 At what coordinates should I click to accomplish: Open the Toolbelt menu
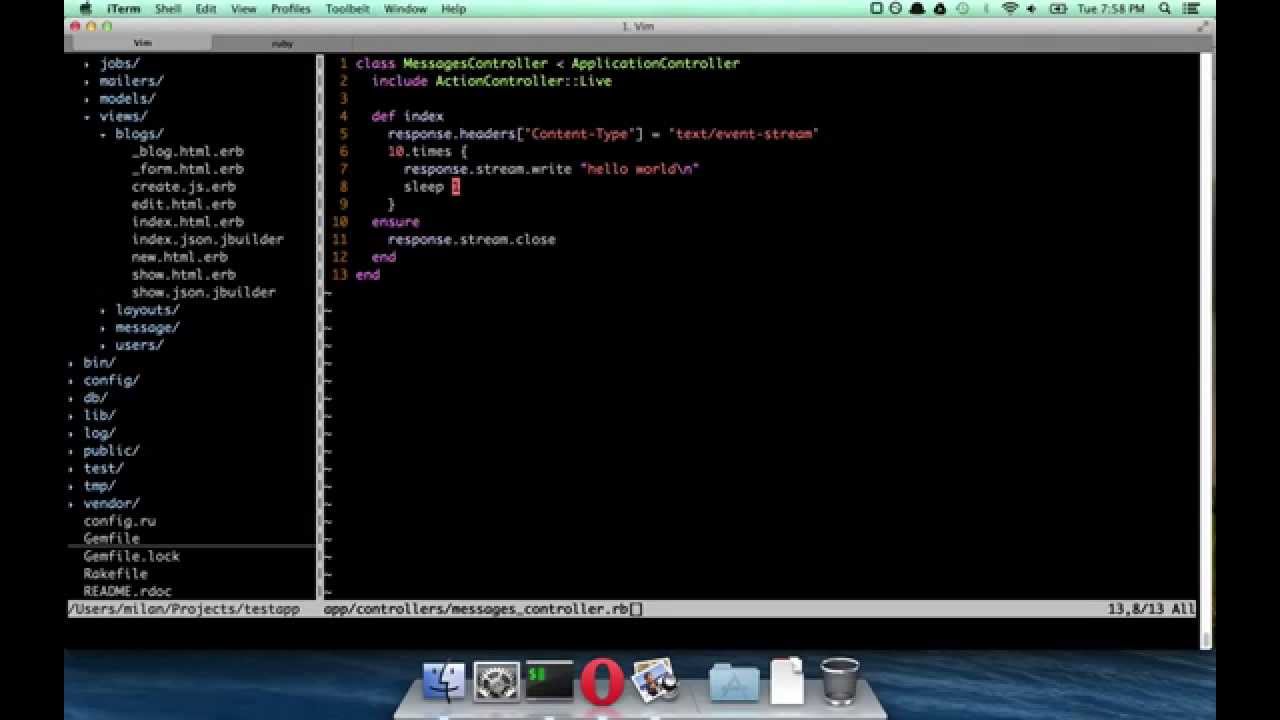[x=347, y=9]
